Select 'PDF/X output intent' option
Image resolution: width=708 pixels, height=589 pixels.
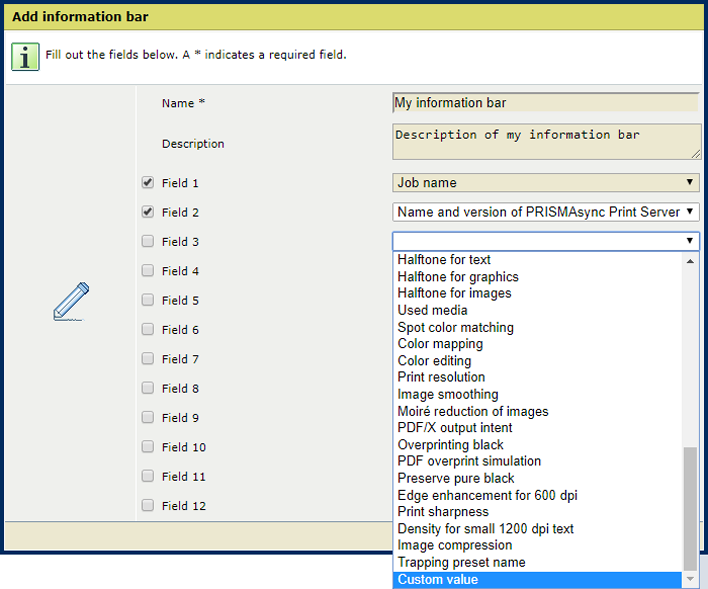pos(537,428)
